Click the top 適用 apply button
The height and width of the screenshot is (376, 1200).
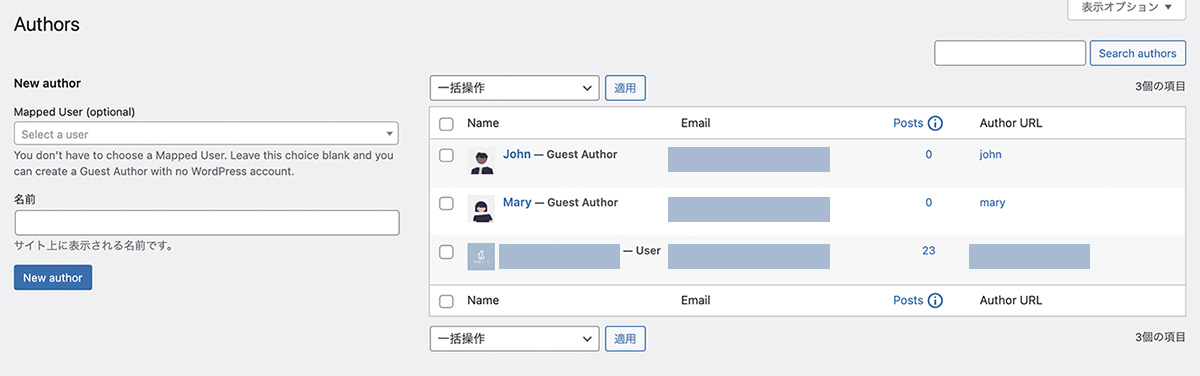click(625, 88)
